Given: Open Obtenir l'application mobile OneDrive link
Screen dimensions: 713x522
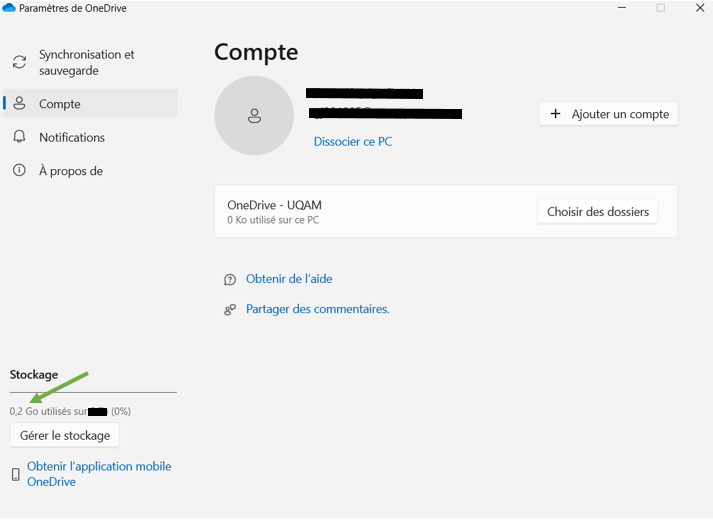Looking at the screenshot, I should coord(99,474).
